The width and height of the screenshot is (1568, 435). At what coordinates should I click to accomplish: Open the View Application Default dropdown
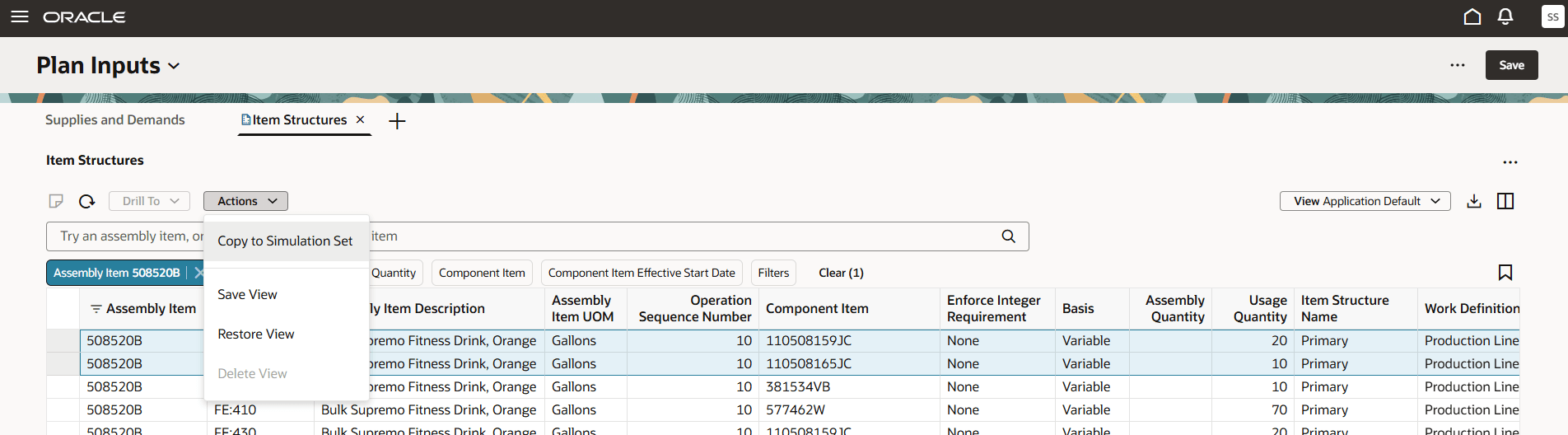point(1365,201)
